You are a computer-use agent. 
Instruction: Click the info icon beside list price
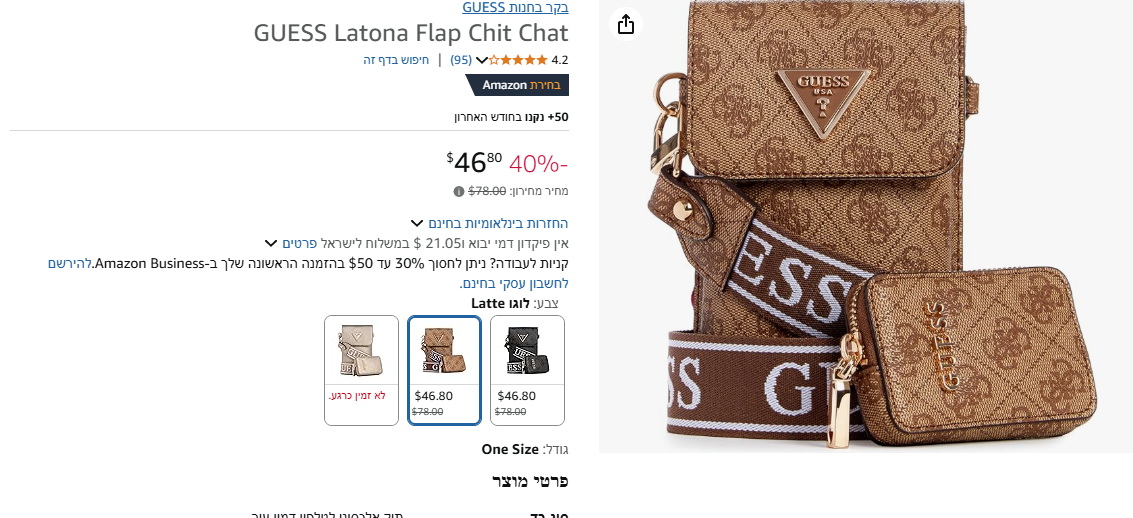pyautogui.click(x=458, y=191)
